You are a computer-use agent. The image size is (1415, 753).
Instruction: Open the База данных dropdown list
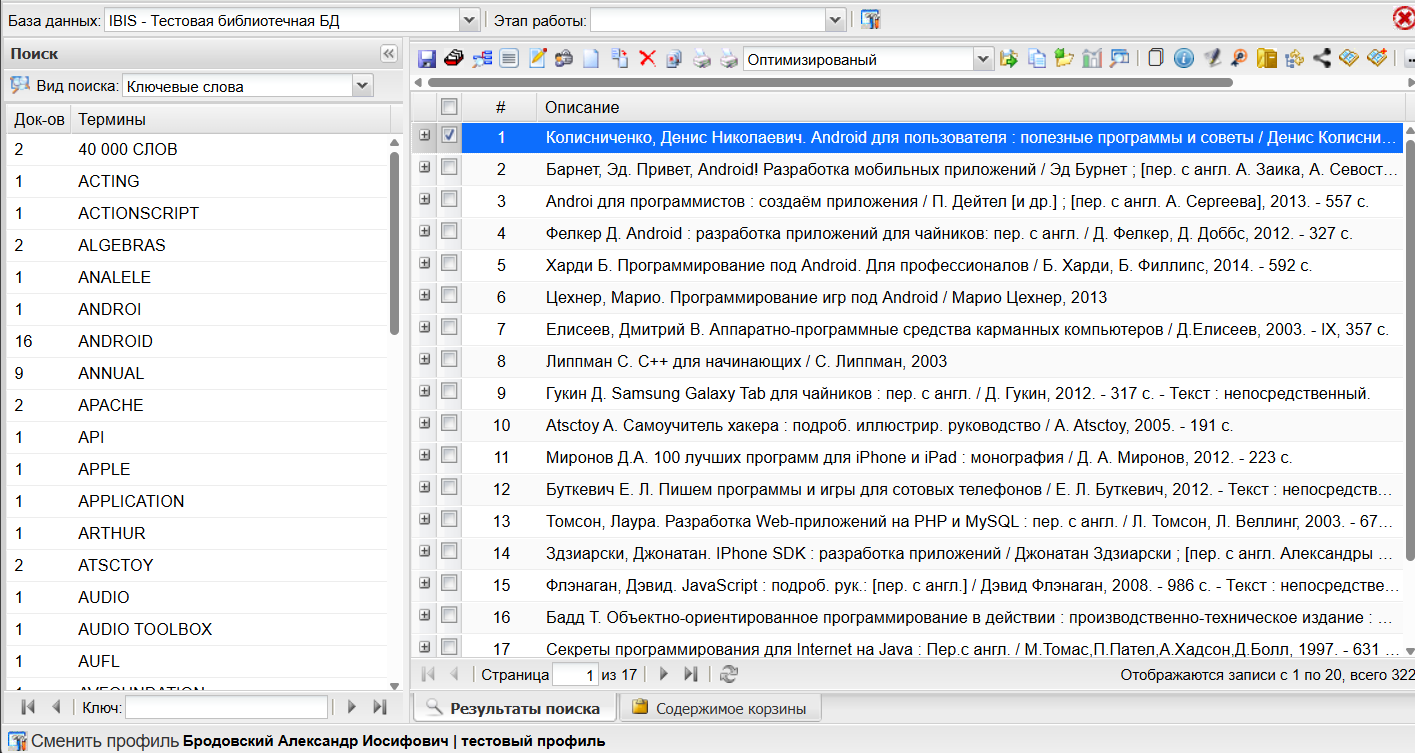click(469, 20)
